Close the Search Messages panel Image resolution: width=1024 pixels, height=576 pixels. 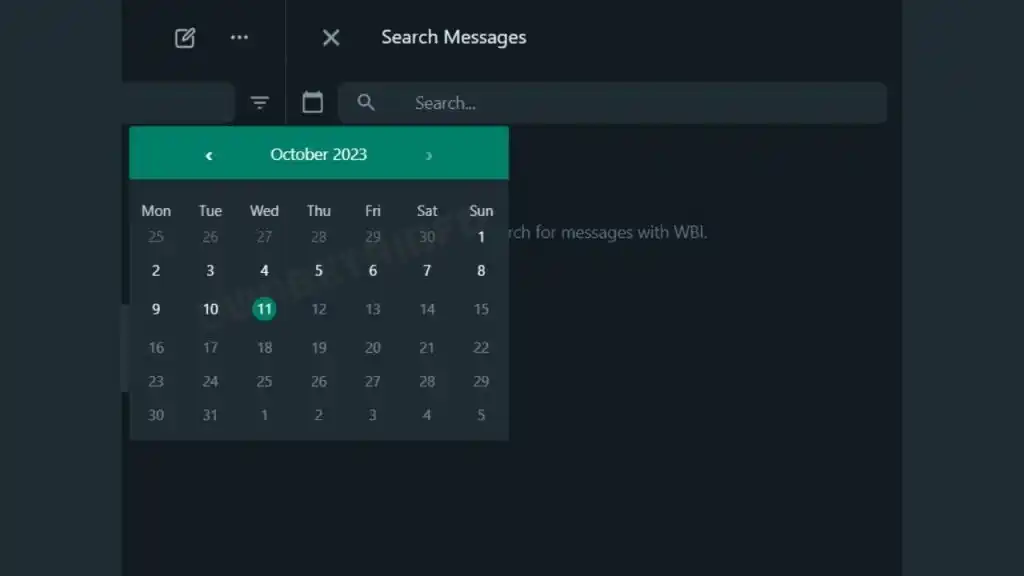tap(331, 38)
